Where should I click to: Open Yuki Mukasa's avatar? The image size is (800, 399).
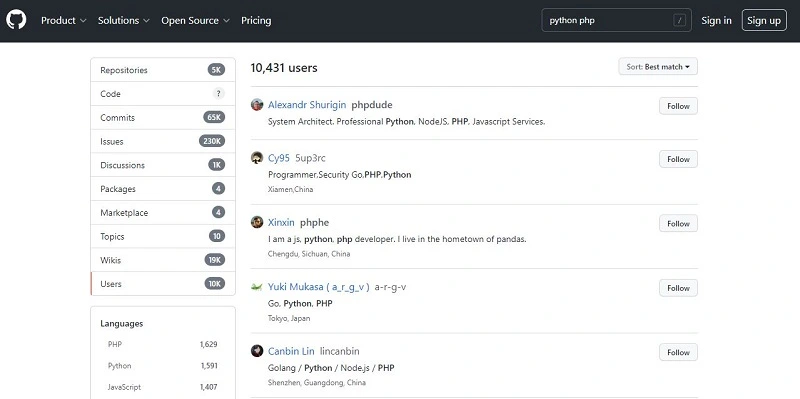257,287
